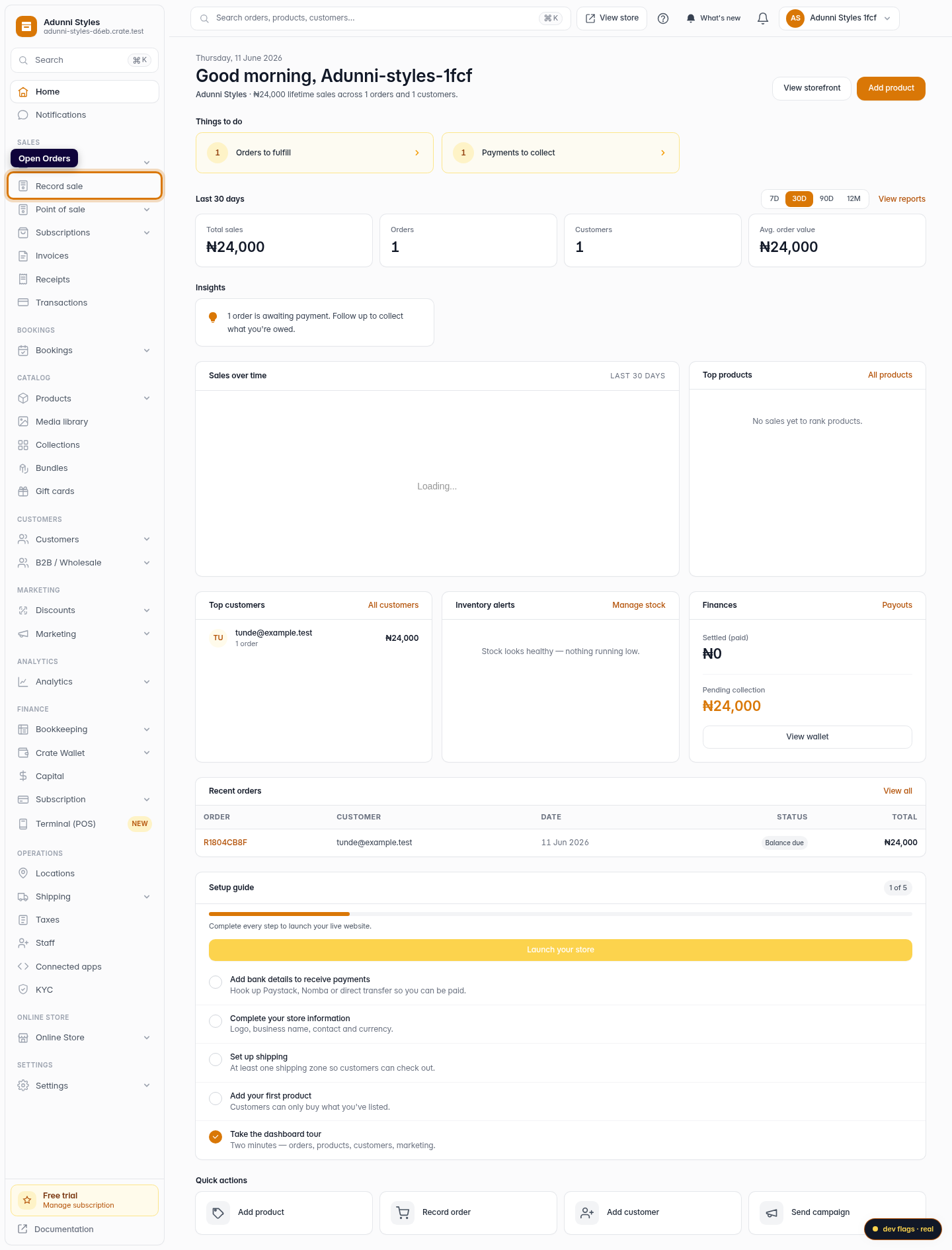Expand the Crate Wallet chevron
The image size is (952, 1250).
click(147, 753)
